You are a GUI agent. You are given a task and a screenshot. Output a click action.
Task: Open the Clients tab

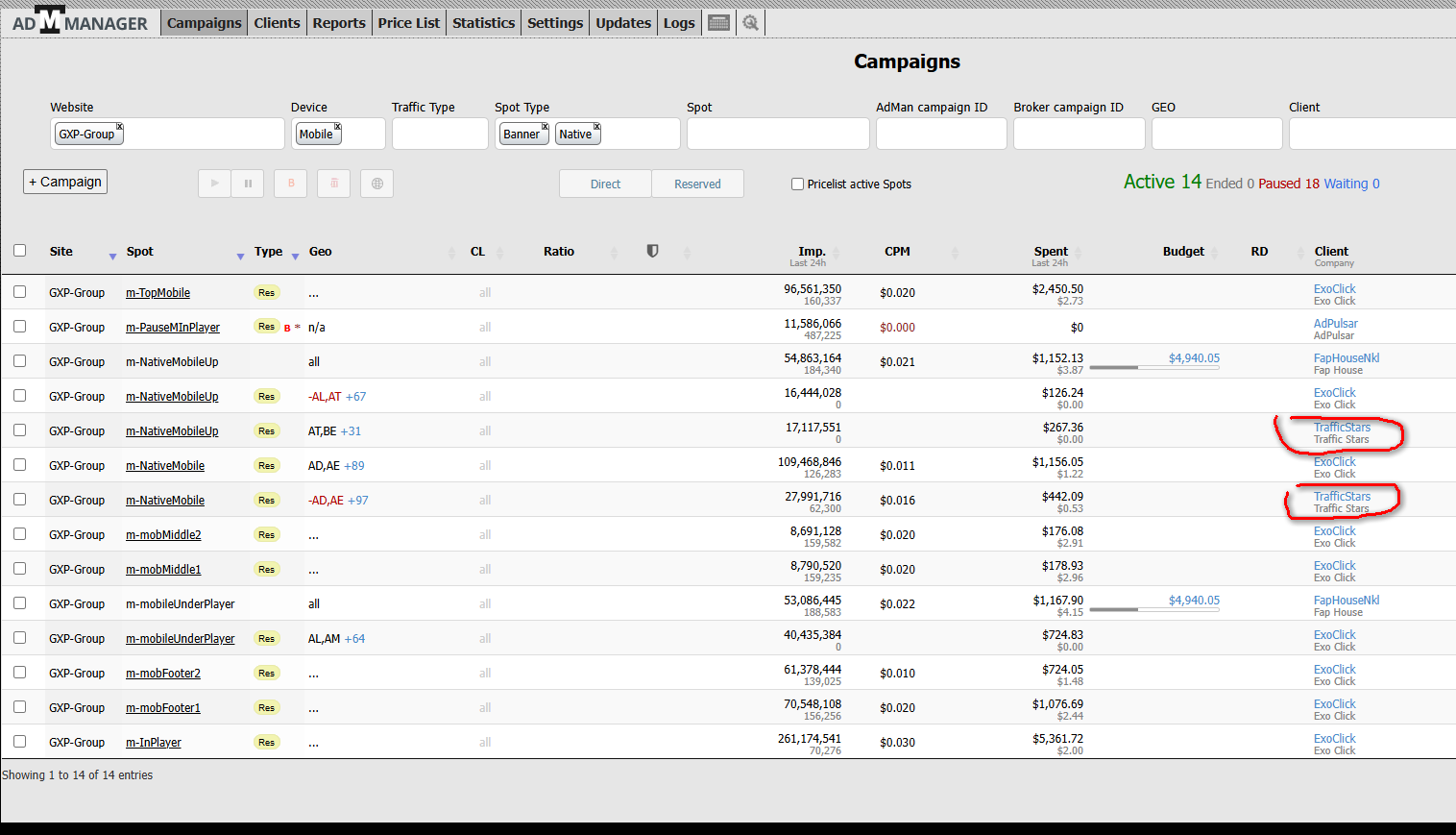[277, 23]
